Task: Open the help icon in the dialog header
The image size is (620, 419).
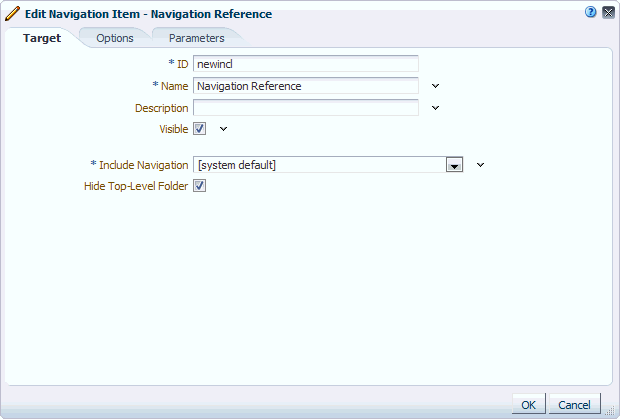Action: [590, 12]
